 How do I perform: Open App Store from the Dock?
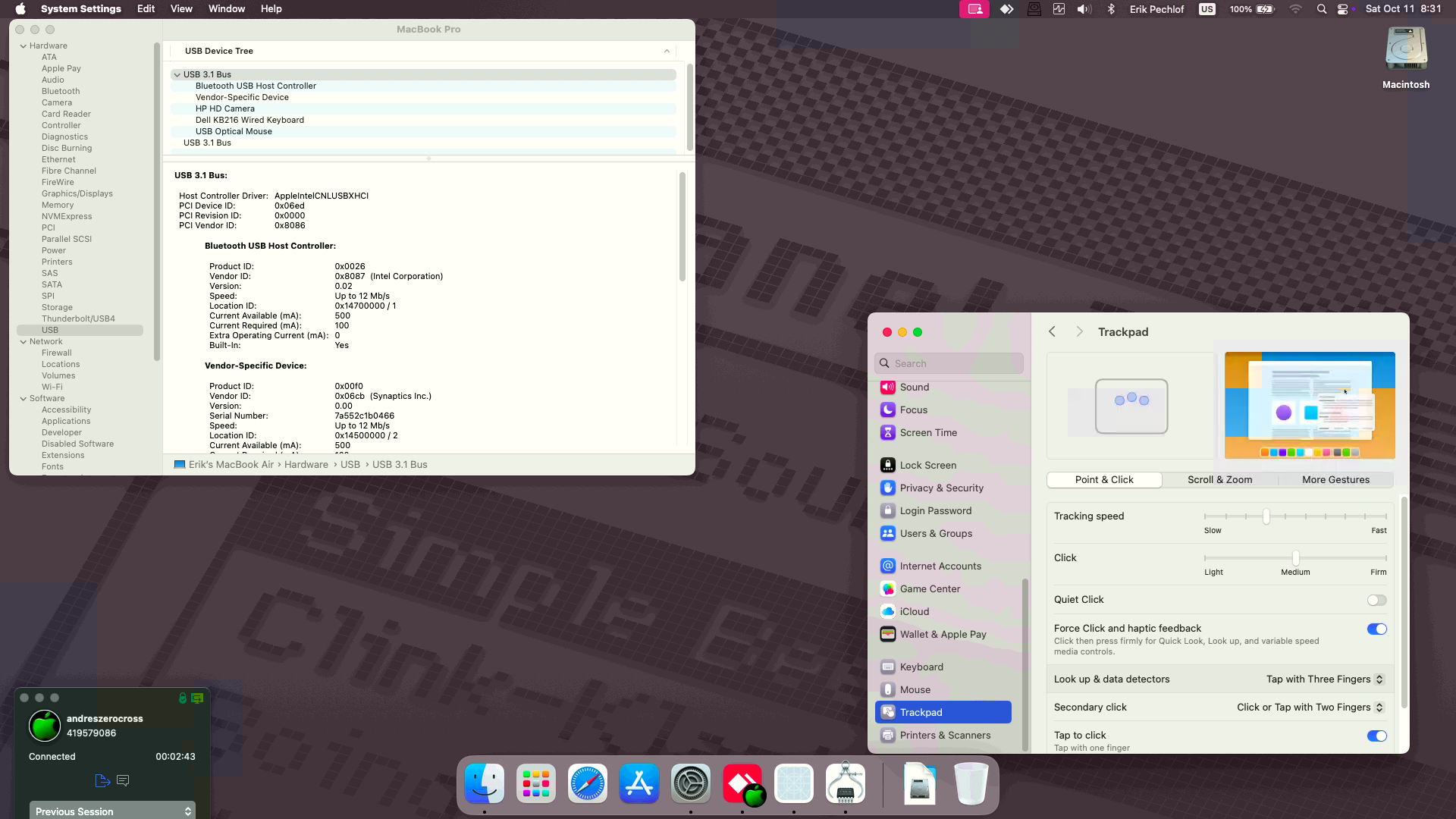click(x=639, y=783)
